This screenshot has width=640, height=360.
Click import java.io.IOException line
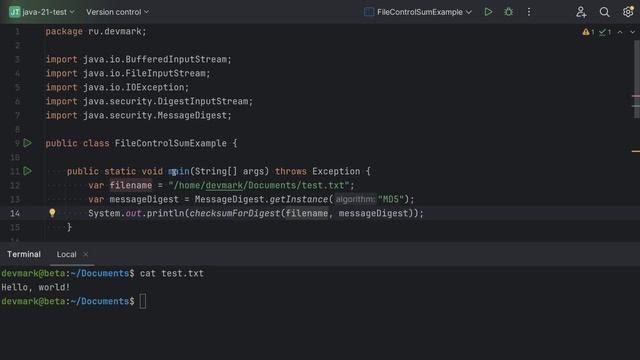click(117, 87)
